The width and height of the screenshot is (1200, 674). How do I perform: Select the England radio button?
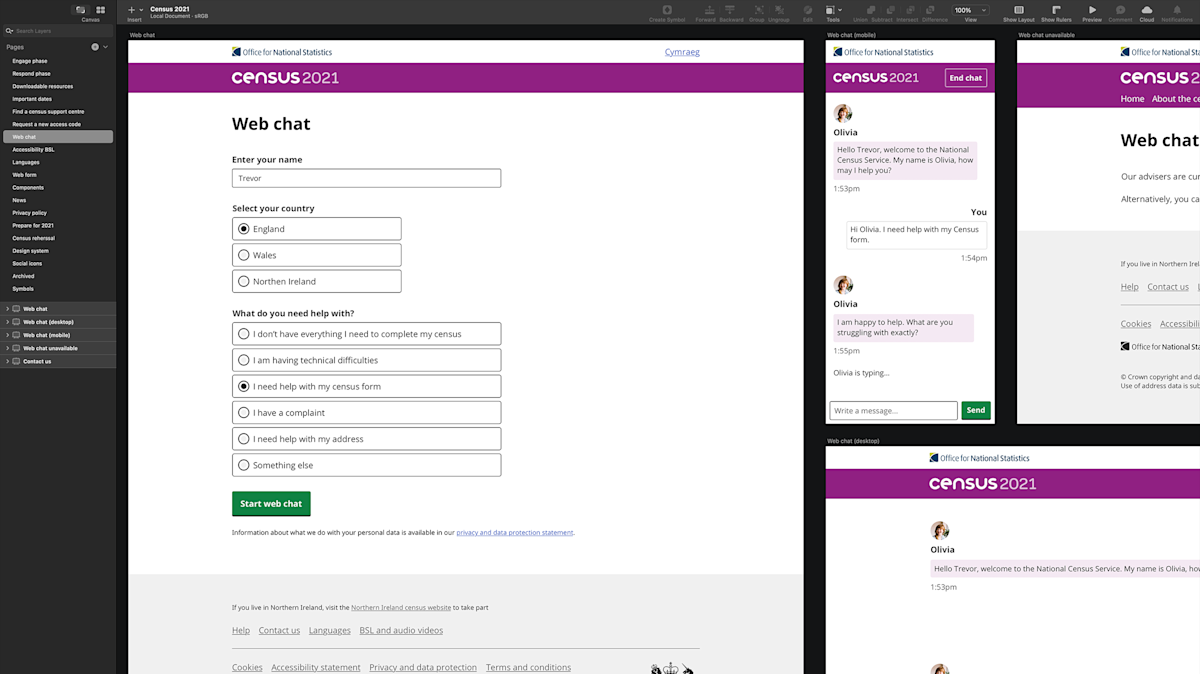point(243,229)
